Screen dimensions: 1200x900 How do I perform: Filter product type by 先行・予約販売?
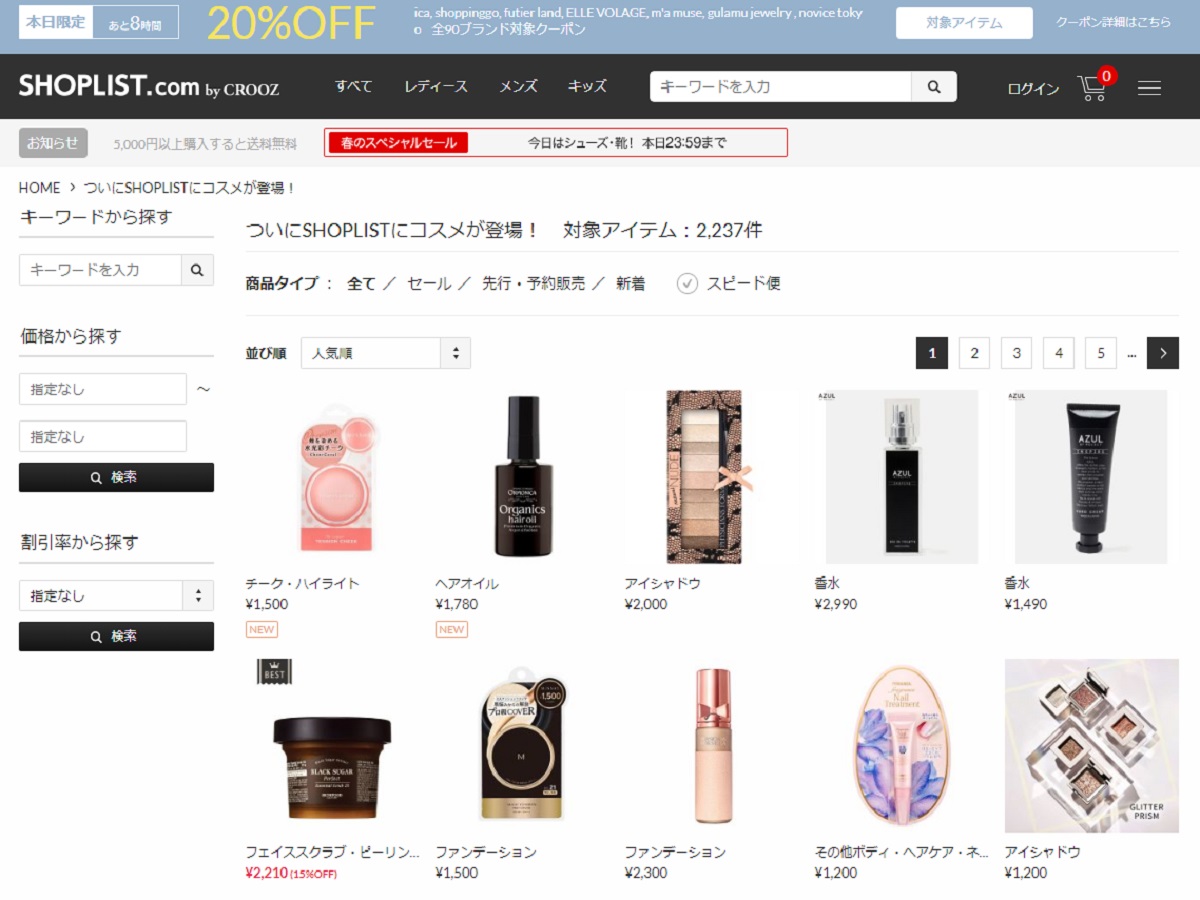point(533,284)
